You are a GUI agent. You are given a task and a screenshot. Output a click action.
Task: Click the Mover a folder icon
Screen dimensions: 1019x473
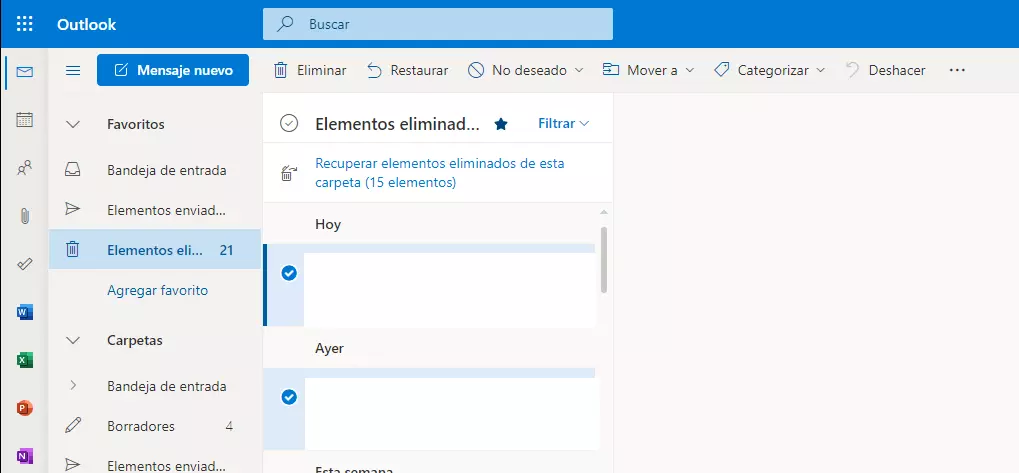tap(610, 70)
